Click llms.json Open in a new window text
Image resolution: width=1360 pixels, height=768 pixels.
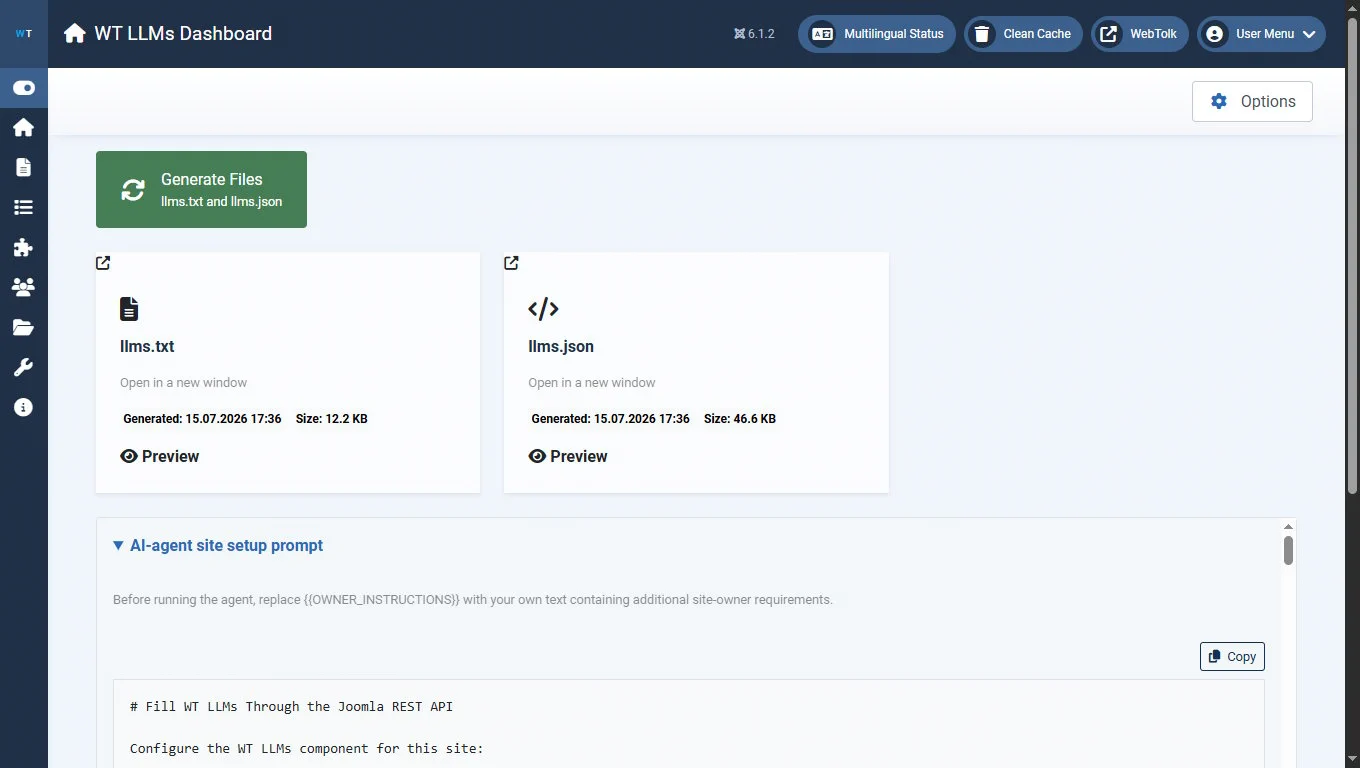click(592, 383)
